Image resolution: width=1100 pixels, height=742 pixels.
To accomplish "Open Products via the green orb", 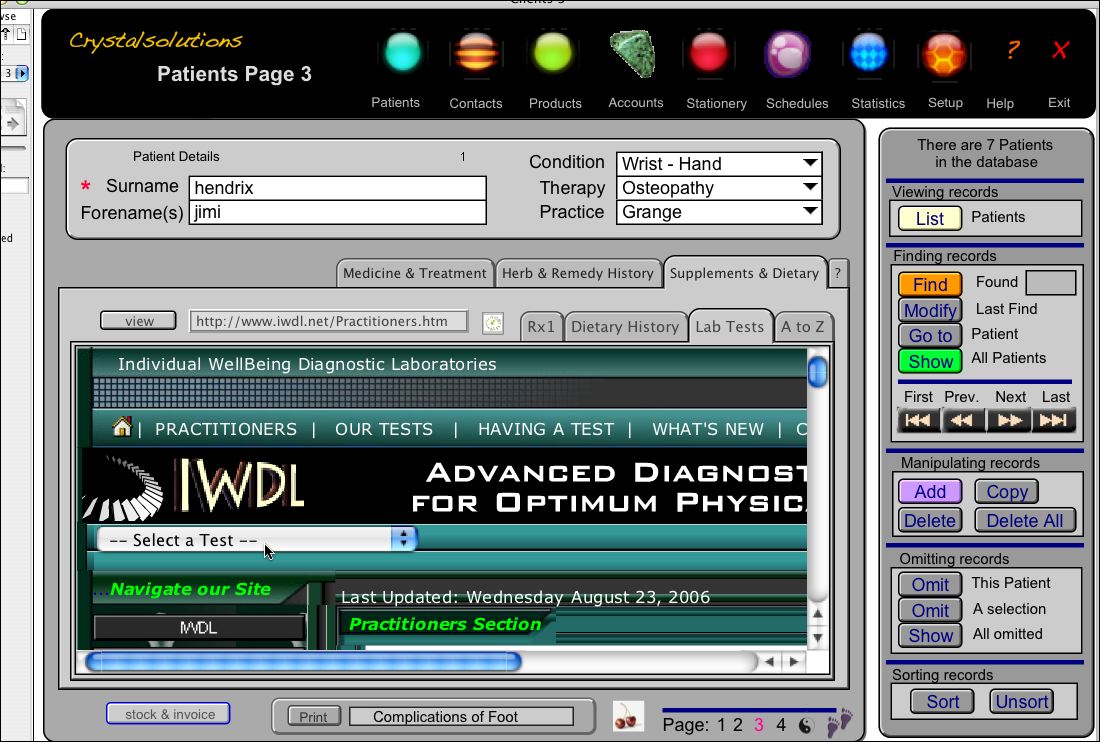I will tap(554, 53).
